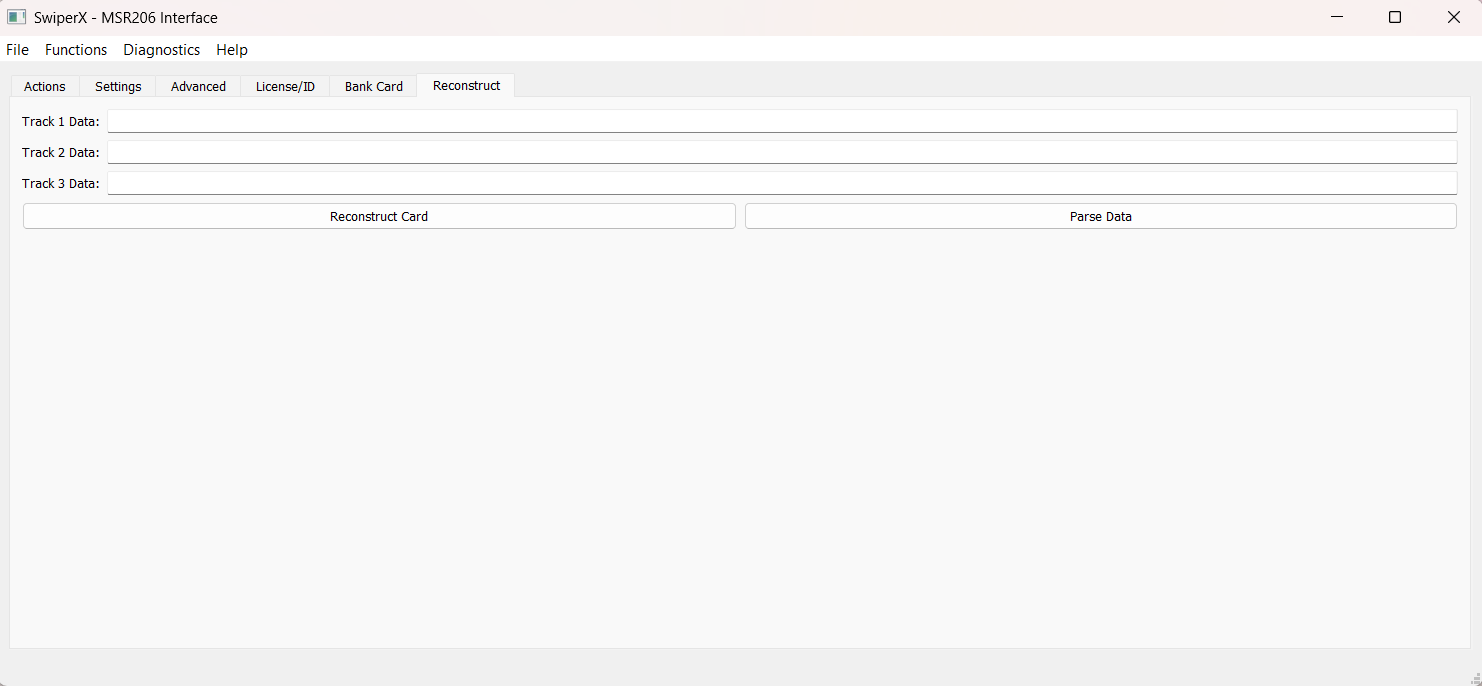This screenshot has width=1482, height=686.
Task: Click the SwiperX app icon in title bar
Action: point(17,18)
